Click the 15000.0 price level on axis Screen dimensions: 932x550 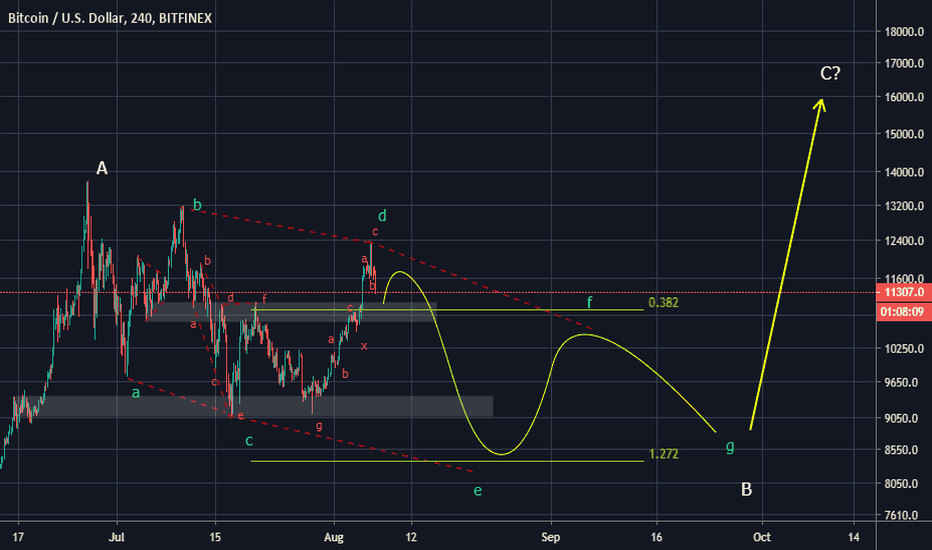[904, 134]
